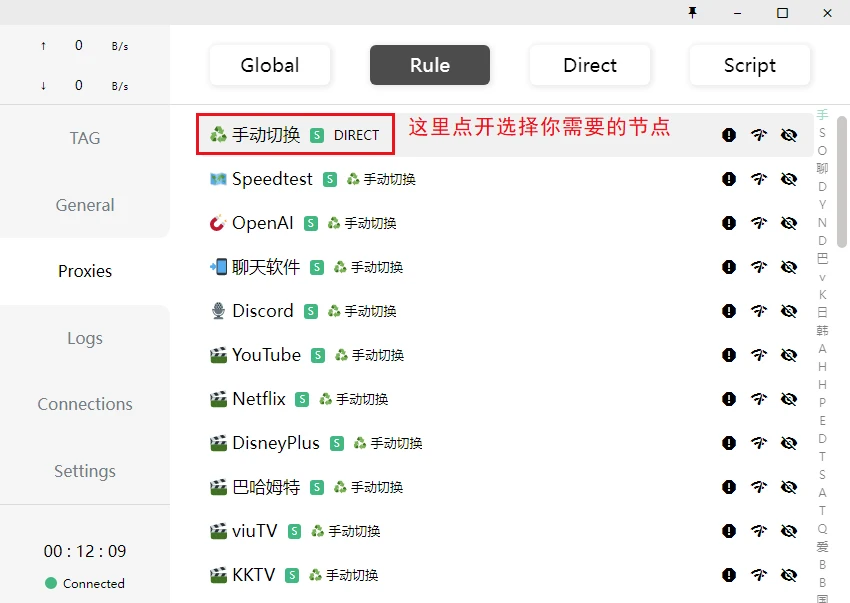Click the proxy list vertical scrollbar
850x603 pixels.
[x=841, y=182]
